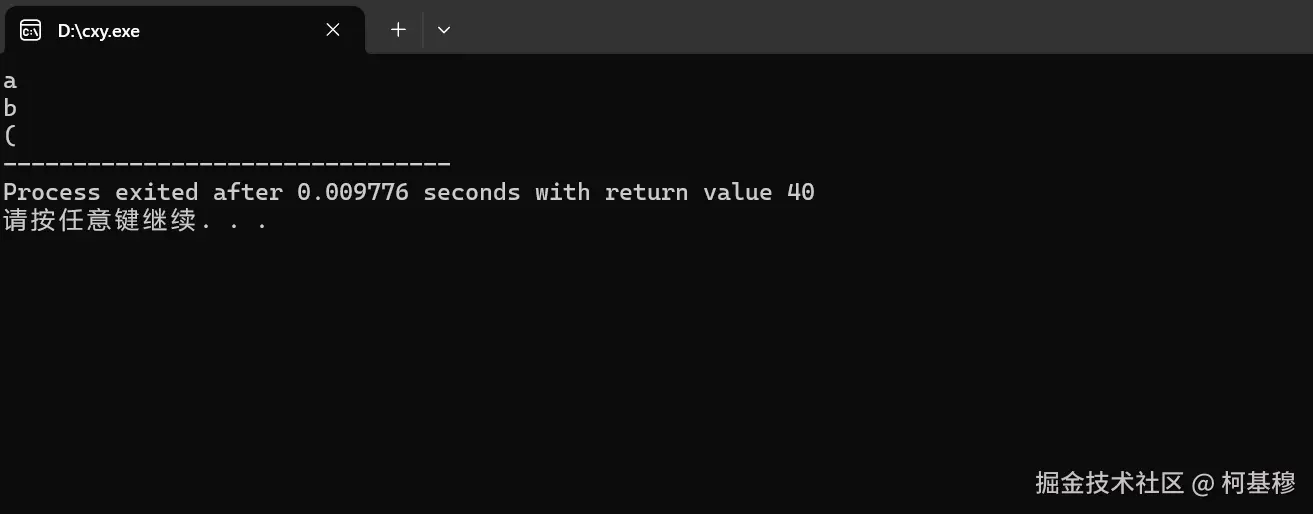The height and width of the screenshot is (514, 1313).
Task: Click the return value number 40
Action: (800, 192)
